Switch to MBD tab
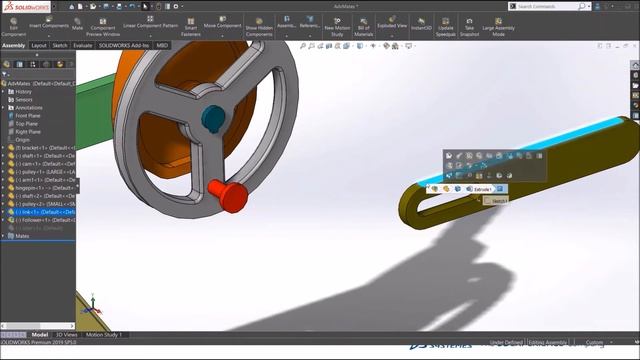The image size is (640, 360). [x=162, y=45]
